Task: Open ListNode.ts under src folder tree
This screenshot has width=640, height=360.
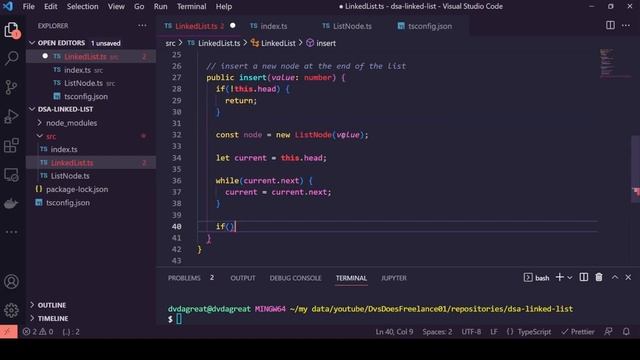Action: [70, 176]
